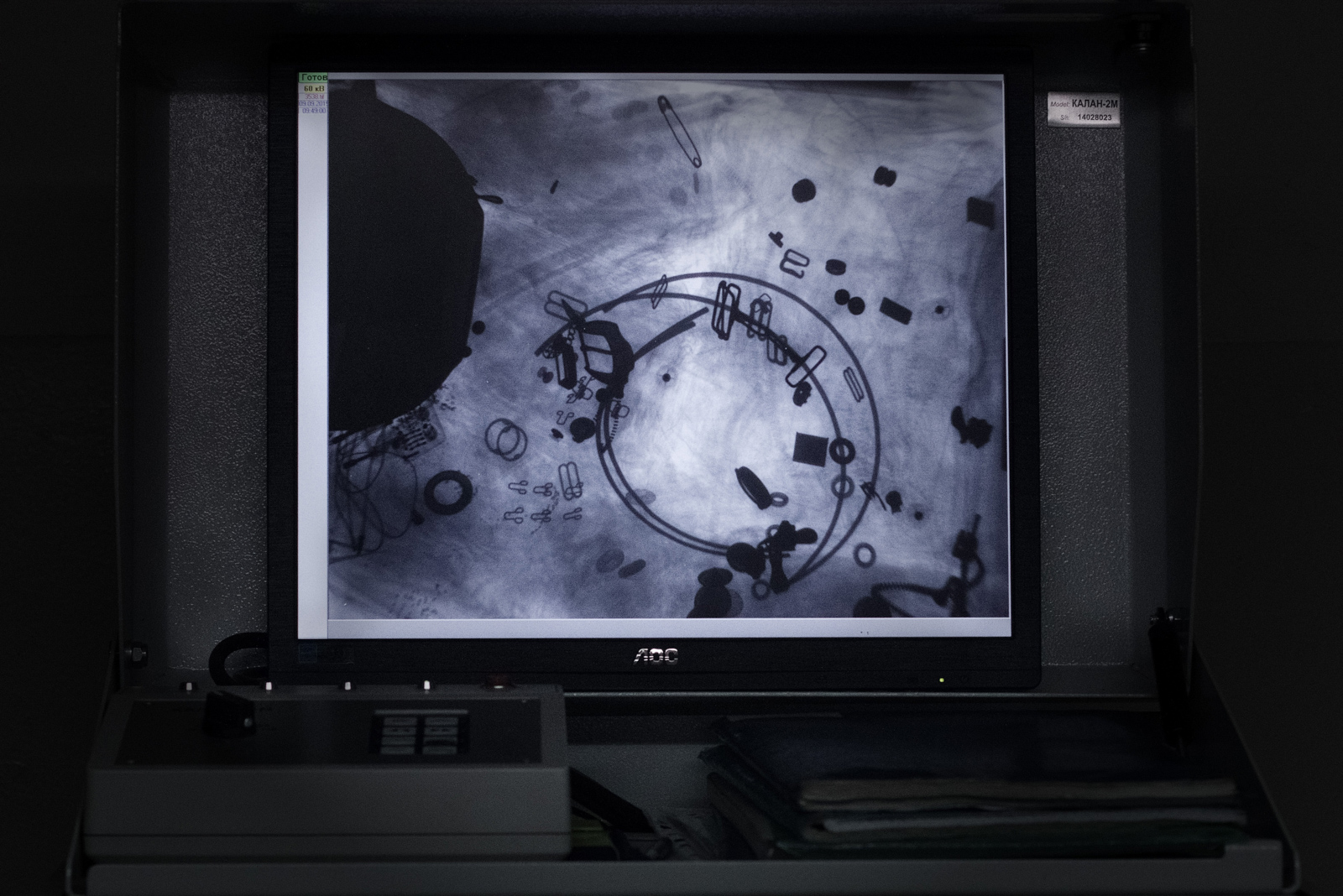Click the КАЛАН-2М model label plate
Viewport: 1343px width, 896px height.
coord(1083,110)
